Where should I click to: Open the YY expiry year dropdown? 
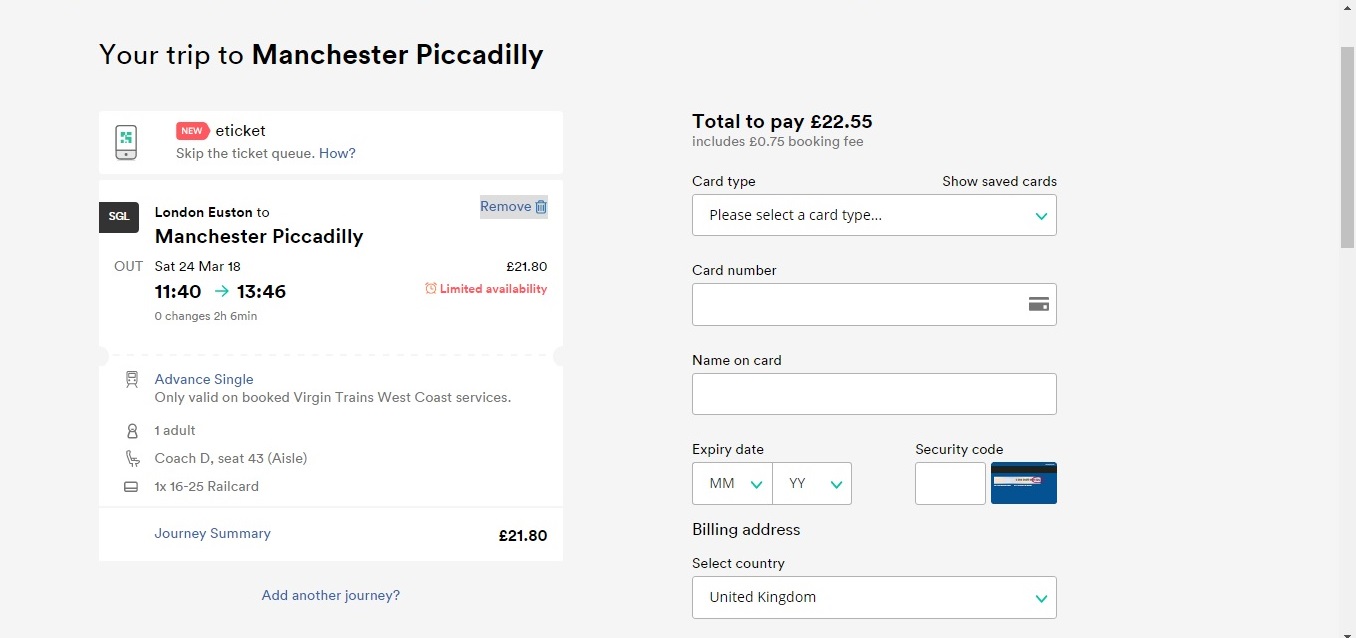click(x=812, y=483)
